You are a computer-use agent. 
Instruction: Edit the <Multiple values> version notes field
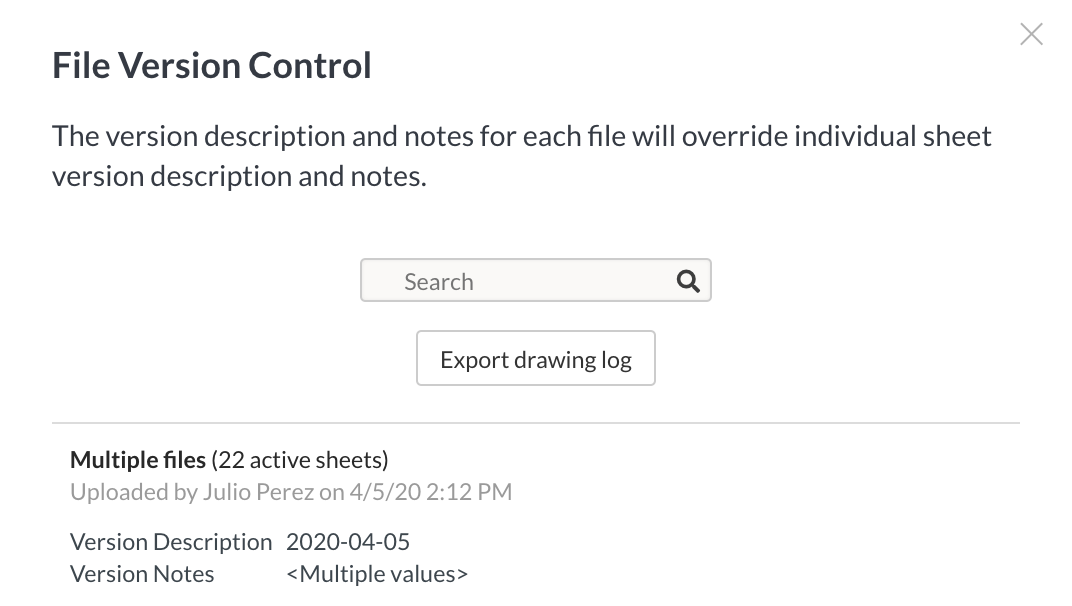point(377,574)
